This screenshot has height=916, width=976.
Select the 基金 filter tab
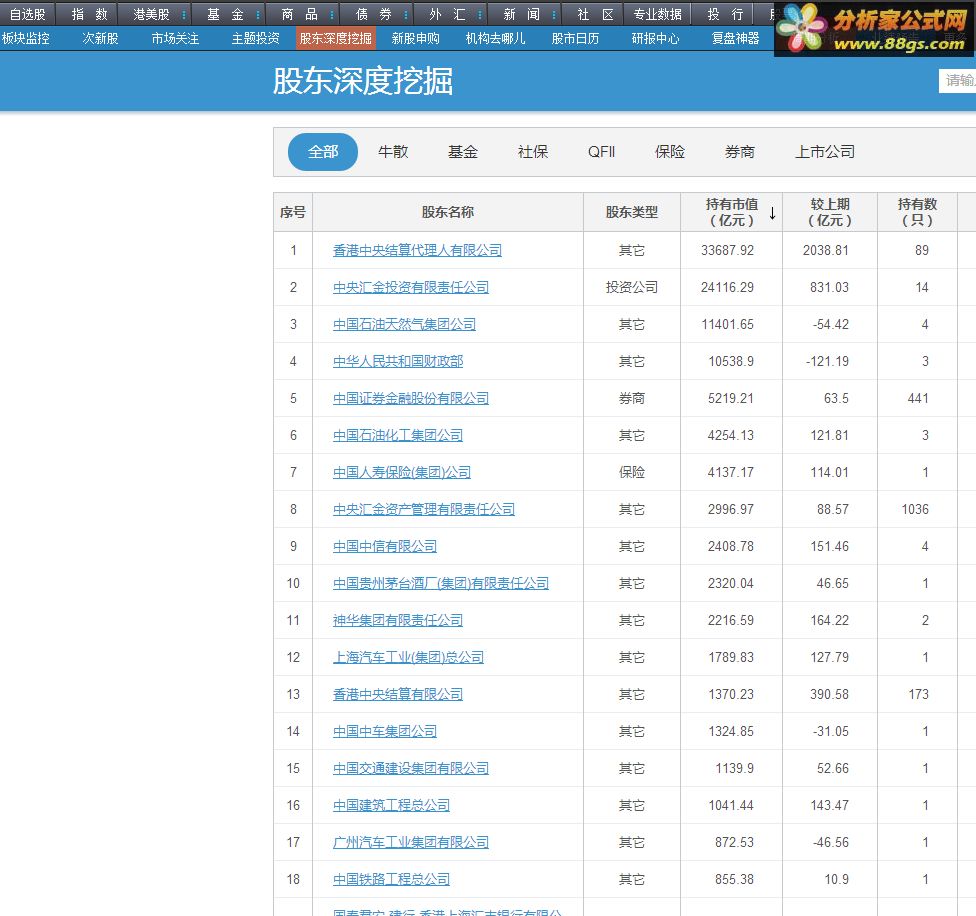462,152
